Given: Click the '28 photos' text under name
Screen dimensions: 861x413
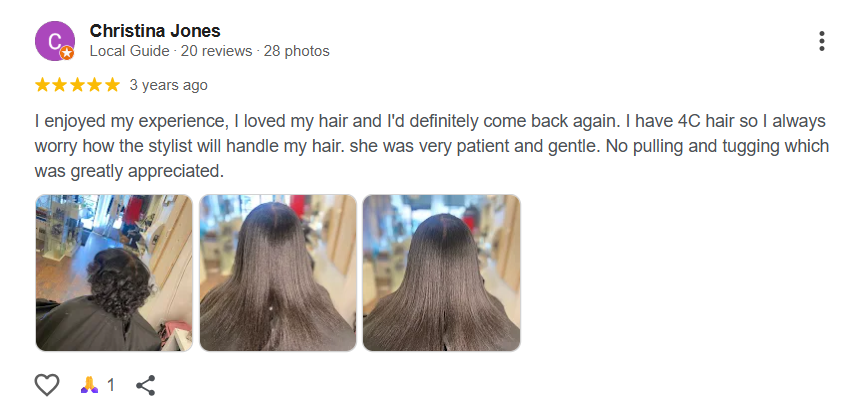Looking at the screenshot, I should (x=297, y=51).
